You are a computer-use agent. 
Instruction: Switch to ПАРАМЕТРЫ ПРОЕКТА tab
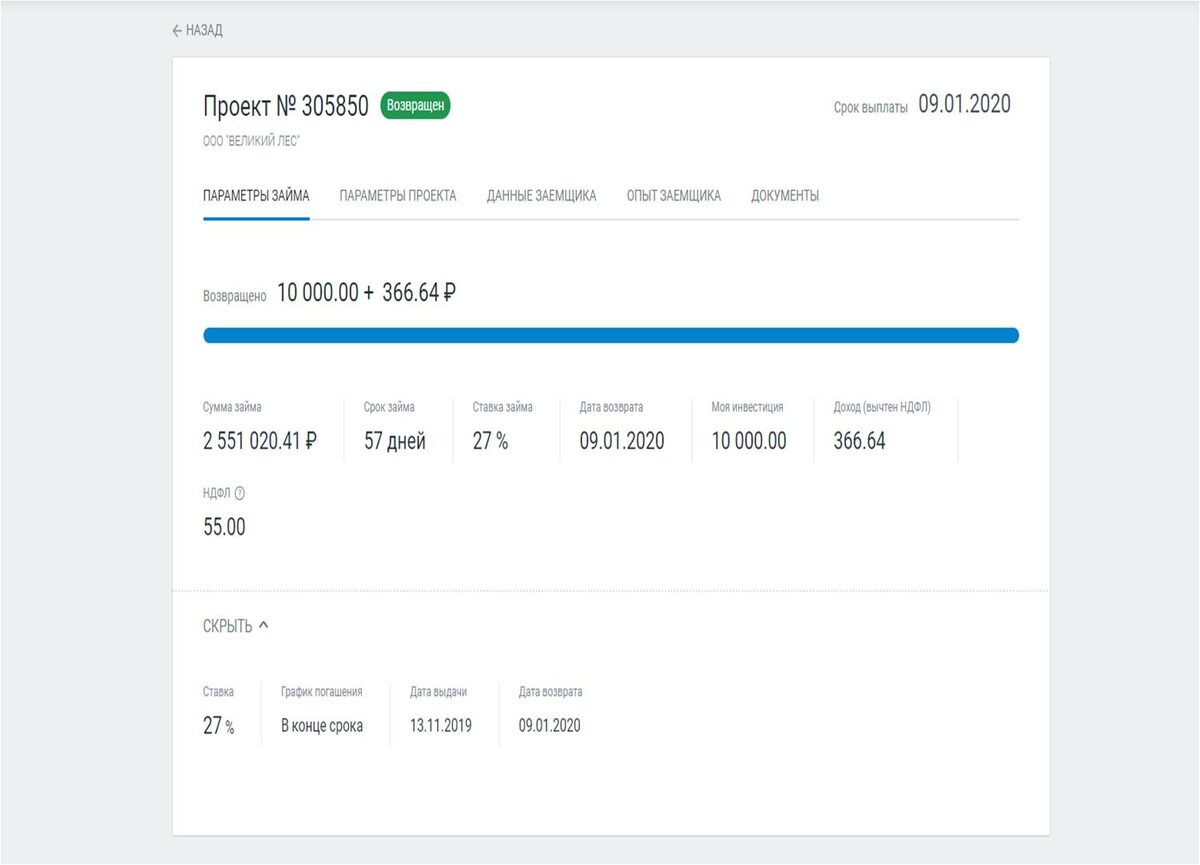tap(398, 196)
